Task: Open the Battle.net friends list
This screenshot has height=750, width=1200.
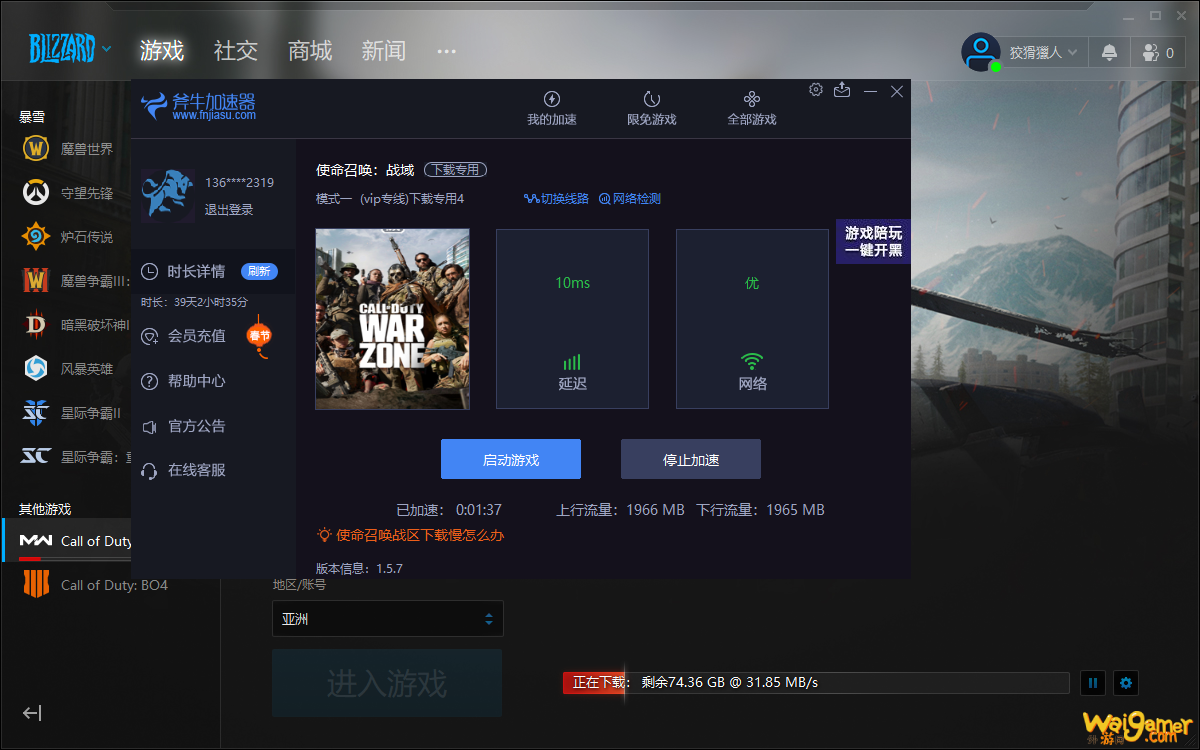Action: tap(1158, 52)
